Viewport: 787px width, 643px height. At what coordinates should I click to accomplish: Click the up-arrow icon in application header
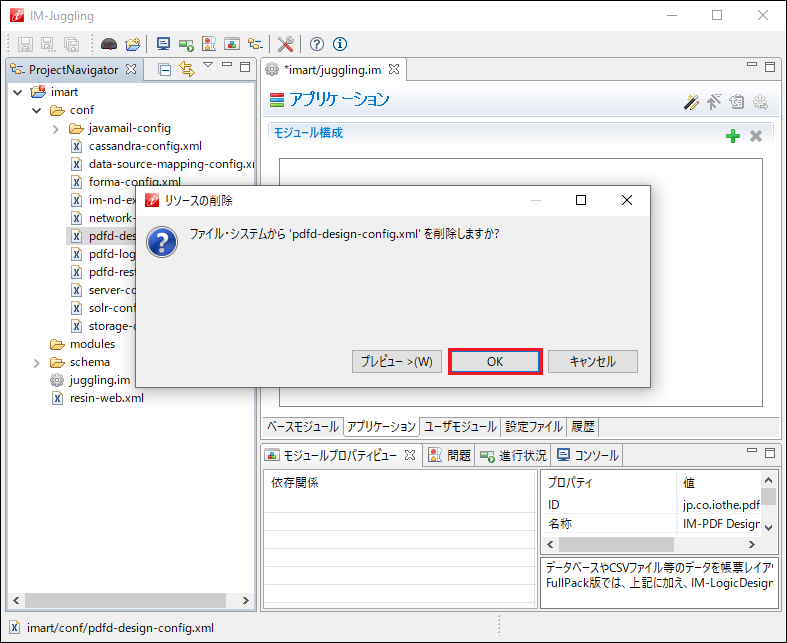pyautogui.click(x=714, y=102)
